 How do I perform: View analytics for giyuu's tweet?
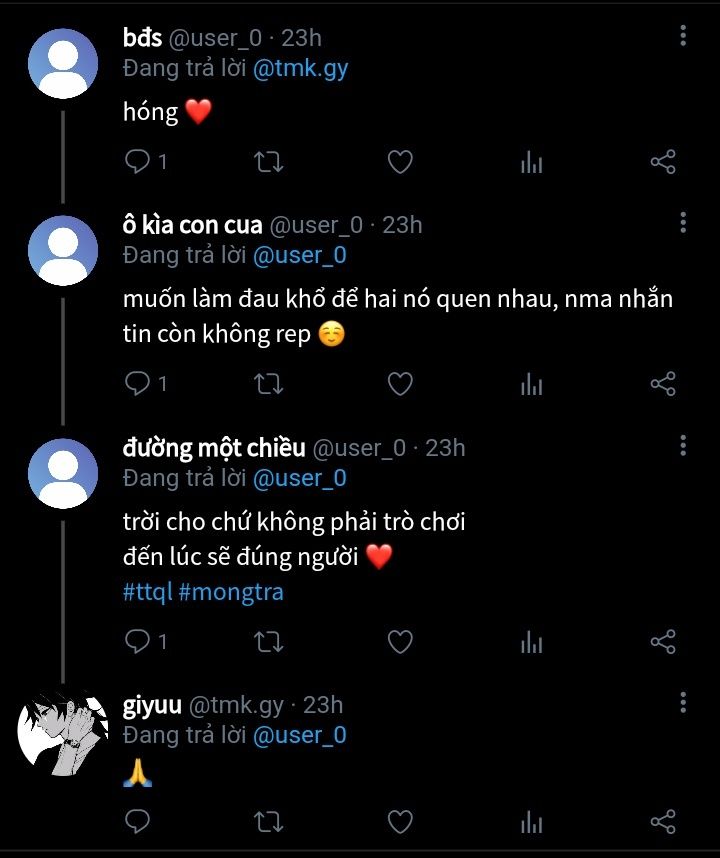pyautogui.click(x=531, y=823)
